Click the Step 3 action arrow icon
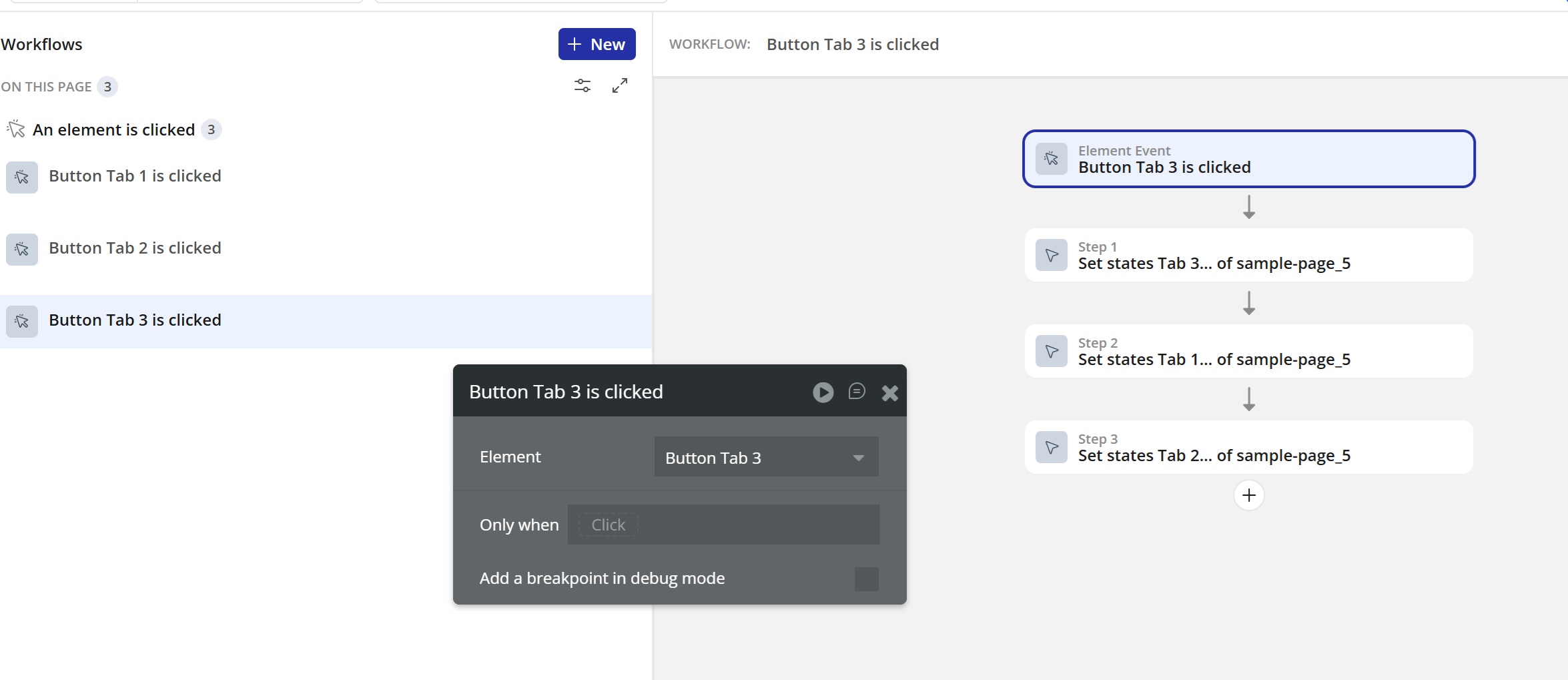This screenshot has width=1568, height=680. click(x=1052, y=447)
